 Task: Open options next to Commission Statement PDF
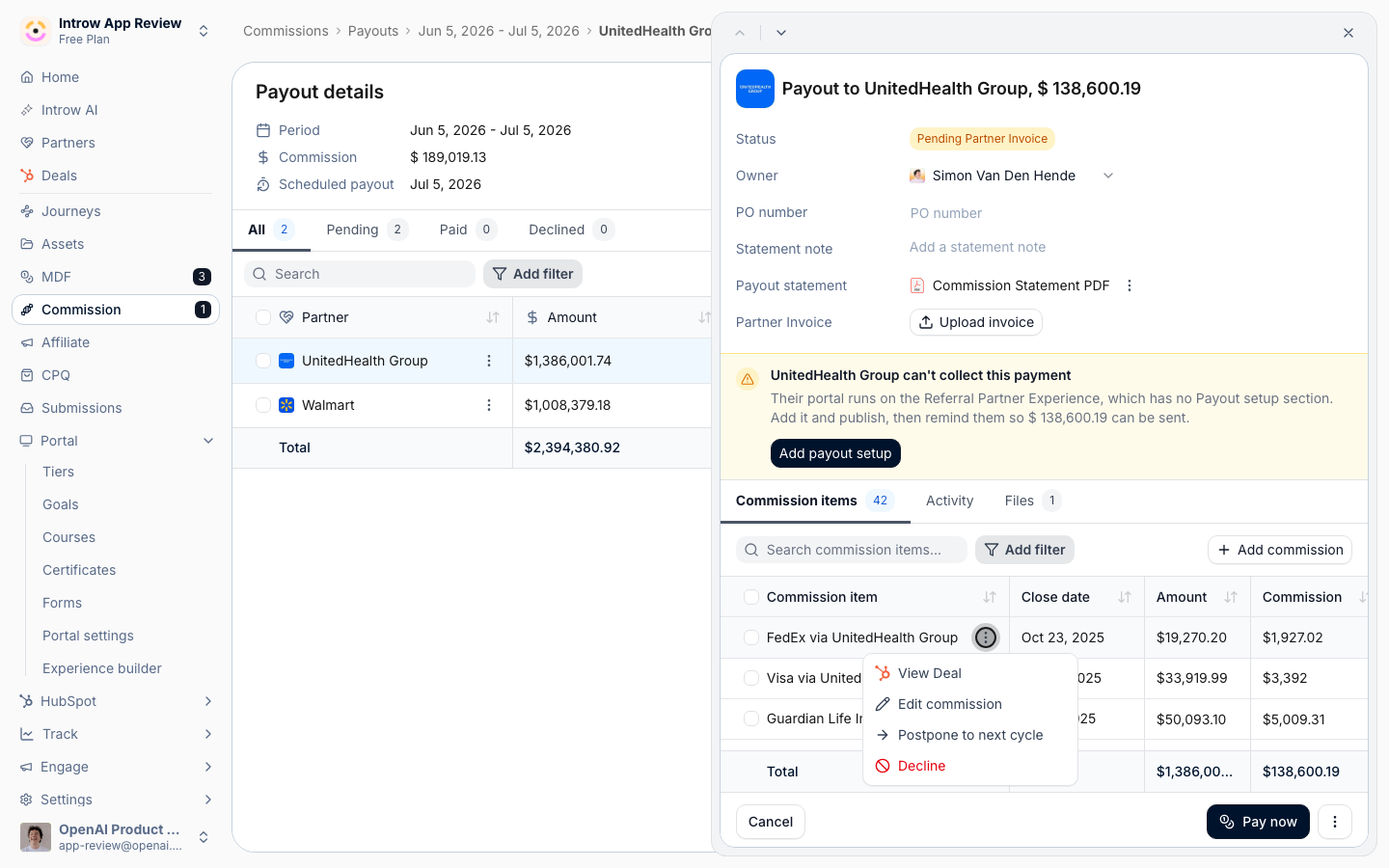tap(1130, 285)
